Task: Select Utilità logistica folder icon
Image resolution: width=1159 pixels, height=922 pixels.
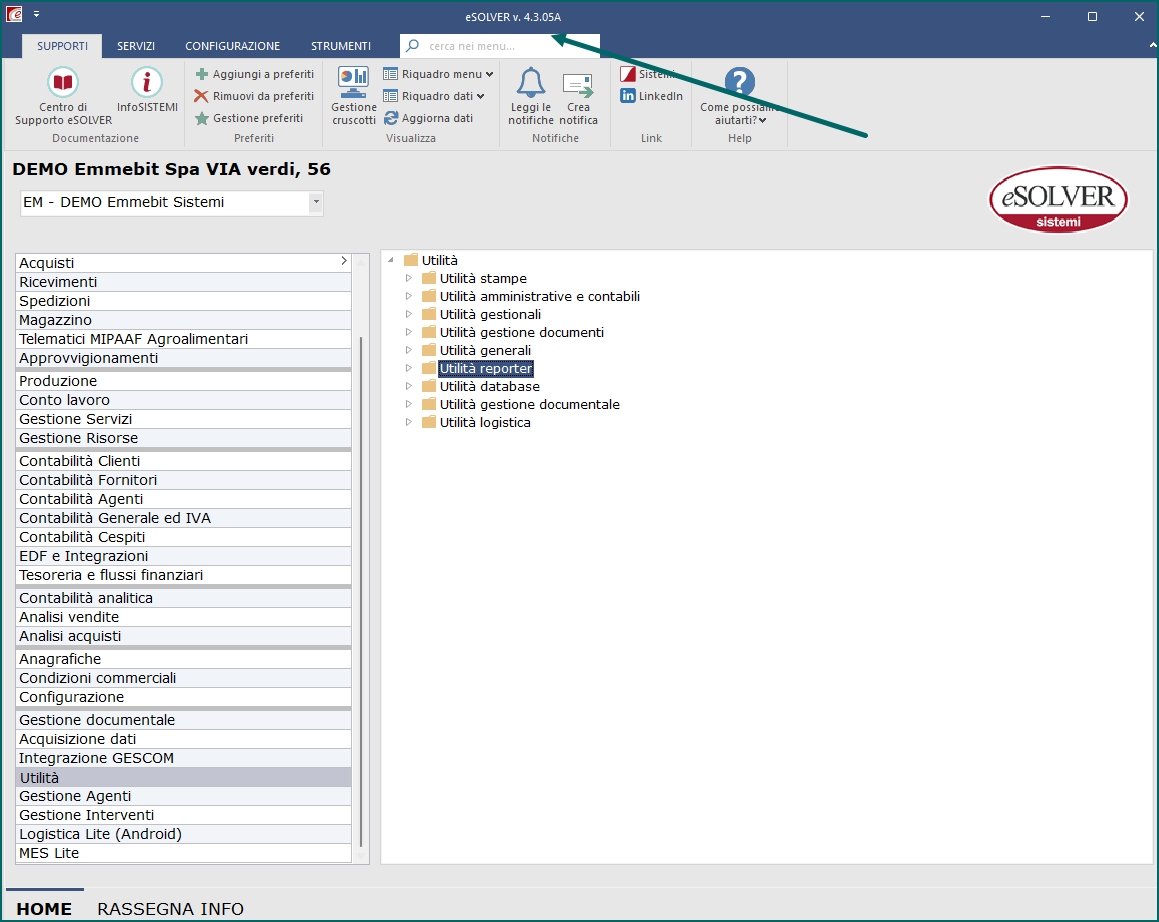Action: click(429, 422)
